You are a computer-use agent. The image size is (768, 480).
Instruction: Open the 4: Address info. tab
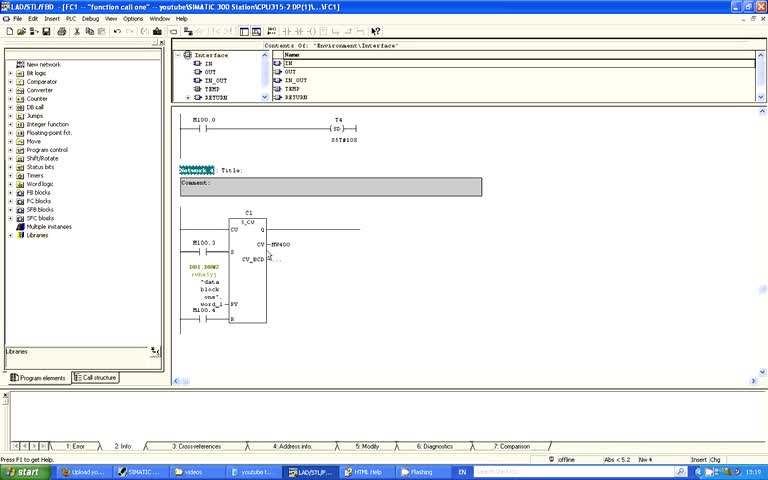[x=292, y=446]
